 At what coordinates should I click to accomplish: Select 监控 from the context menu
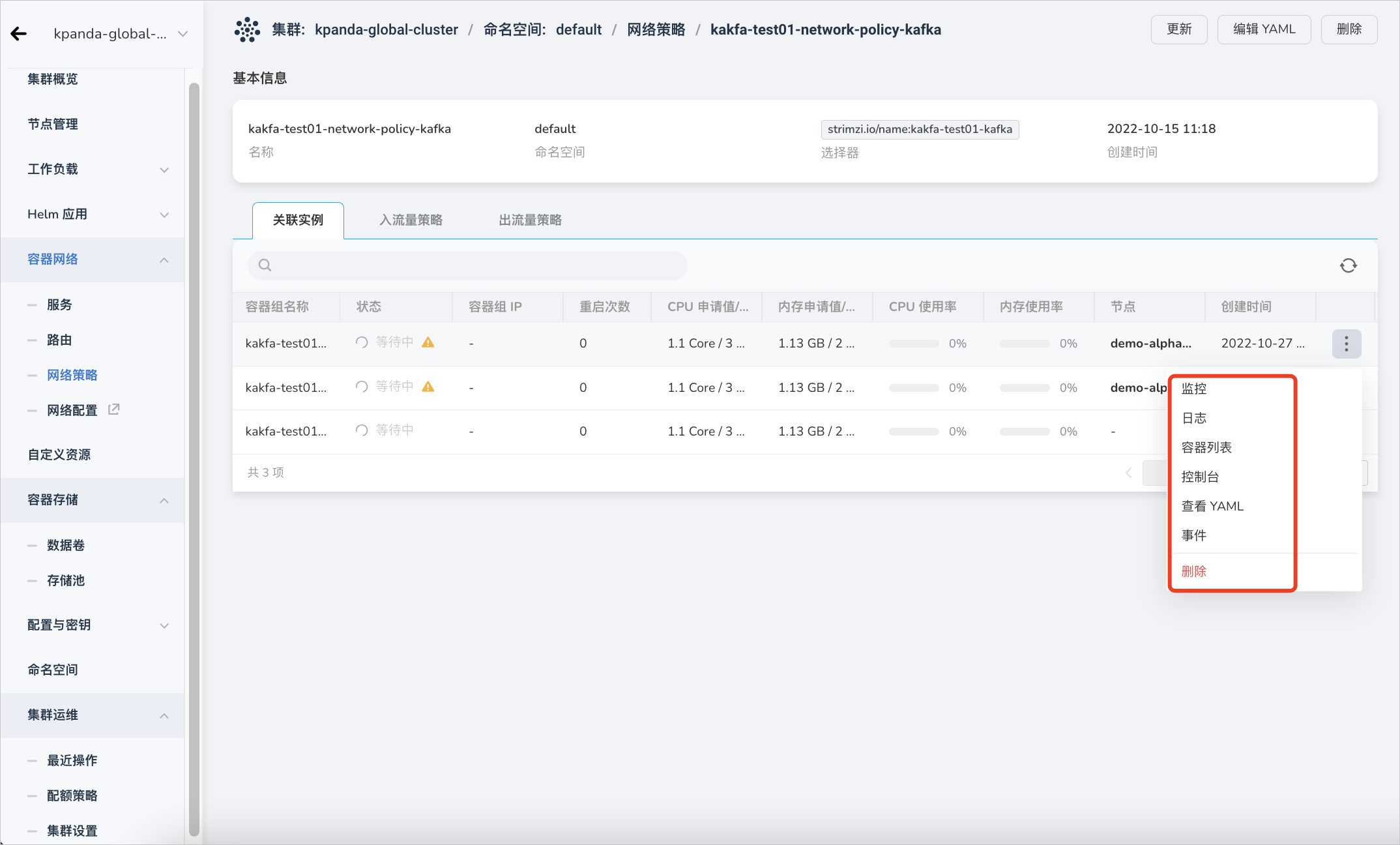click(1194, 389)
